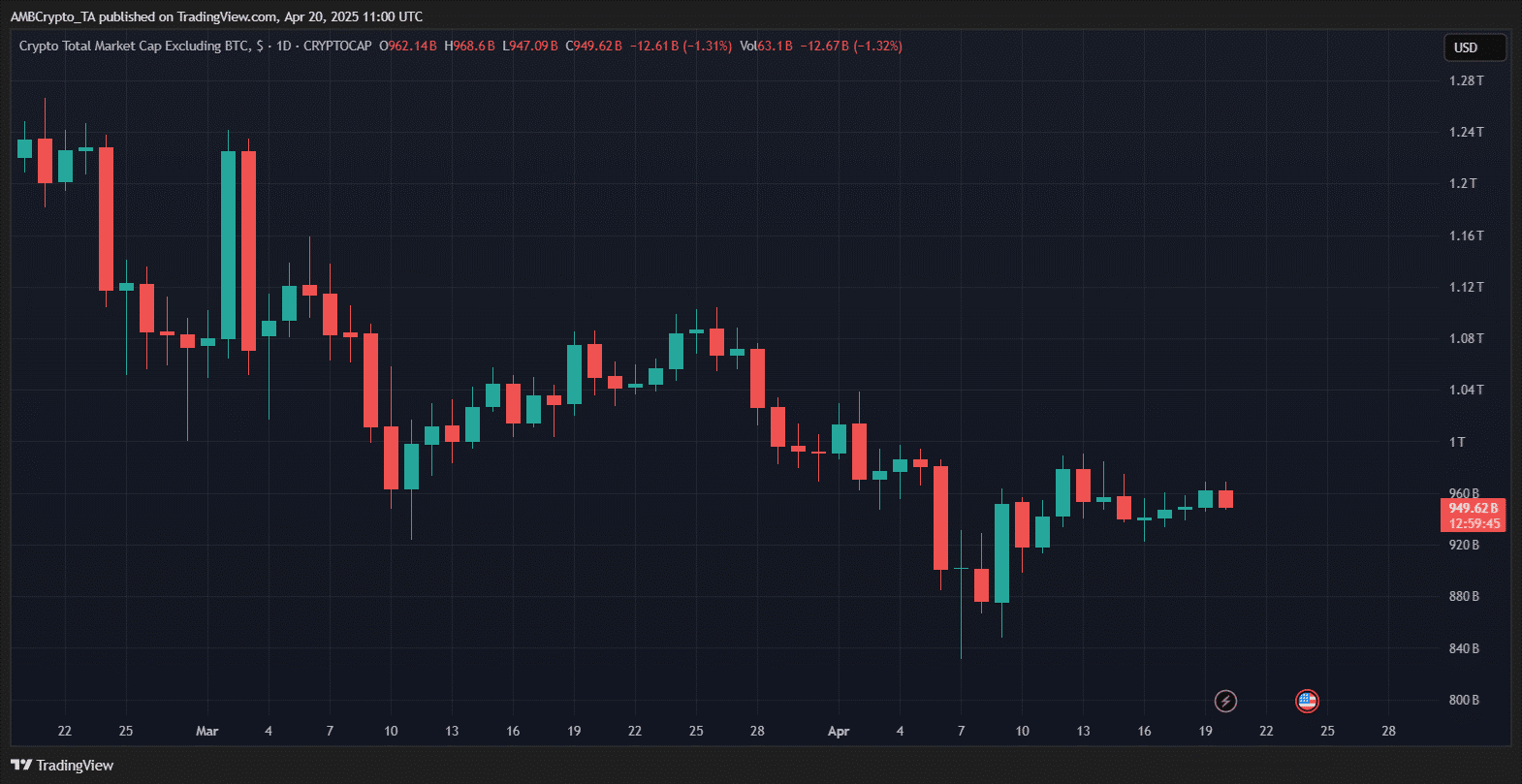The height and width of the screenshot is (784, 1522).
Task: Click the Mar label on time axis
Action: coord(206,731)
